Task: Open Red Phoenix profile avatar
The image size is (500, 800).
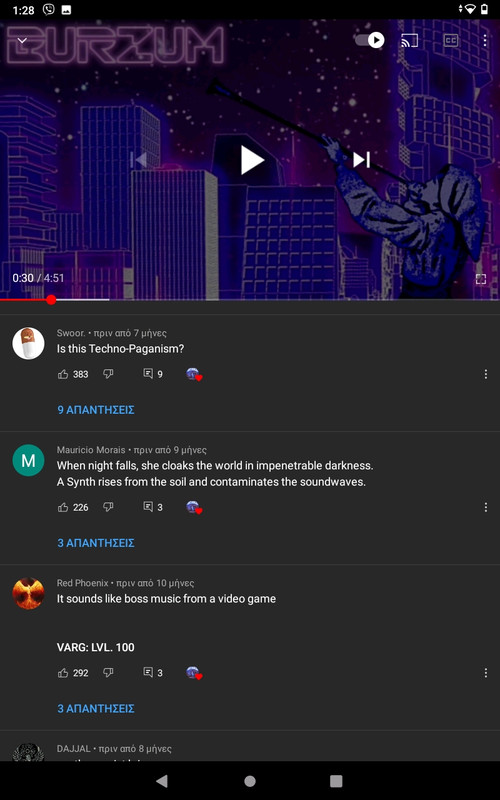Action: (28, 593)
